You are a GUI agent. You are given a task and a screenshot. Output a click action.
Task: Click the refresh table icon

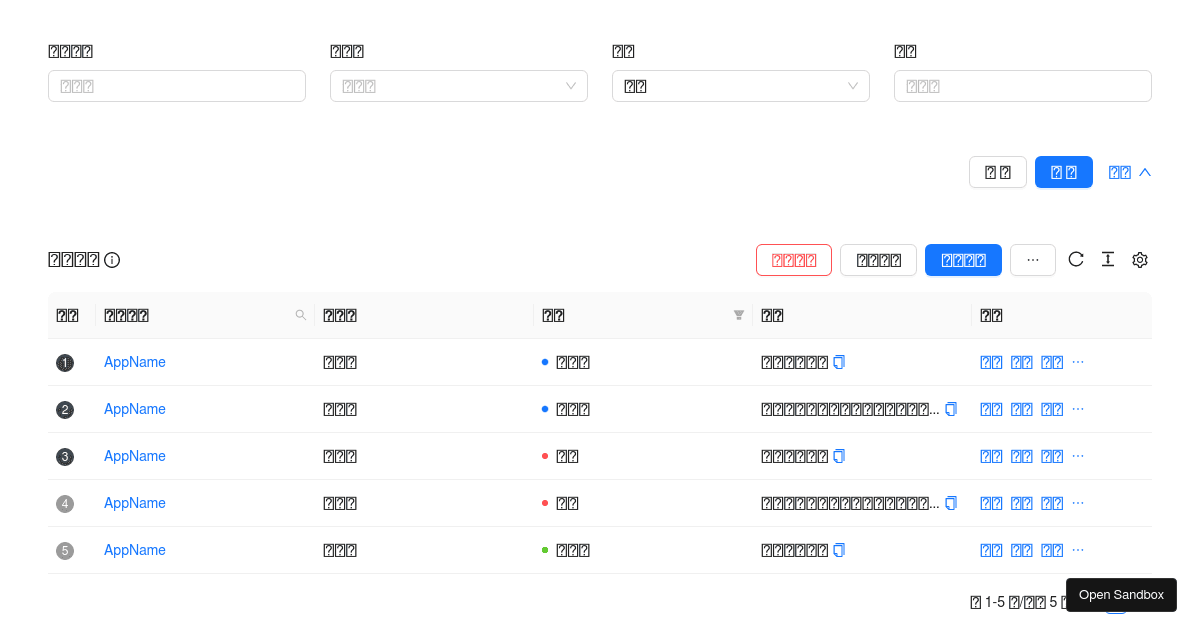pyautogui.click(x=1076, y=259)
